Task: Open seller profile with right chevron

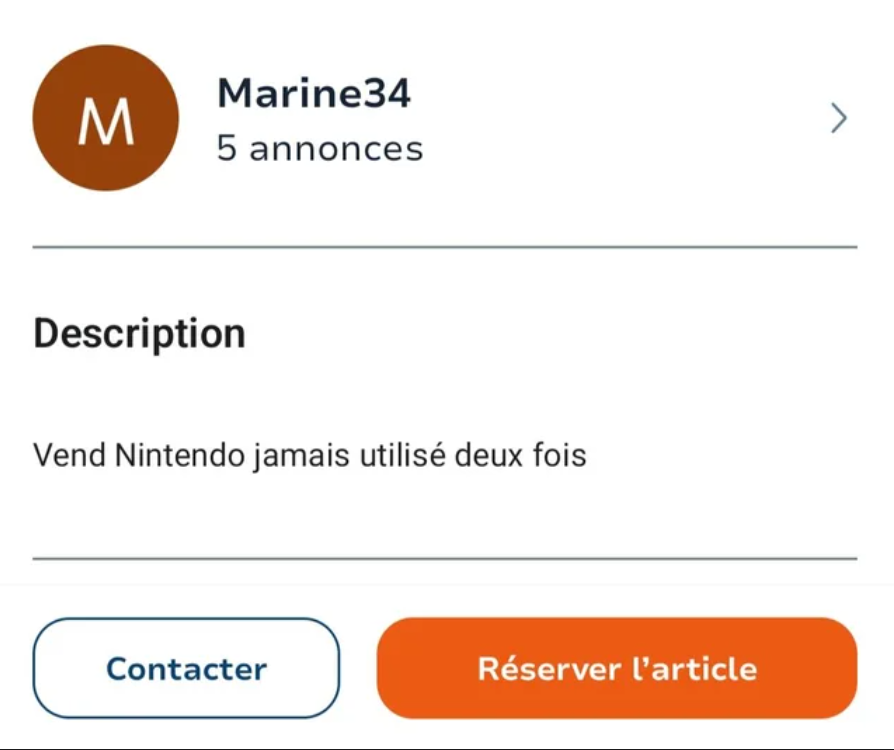Action: [x=838, y=119]
